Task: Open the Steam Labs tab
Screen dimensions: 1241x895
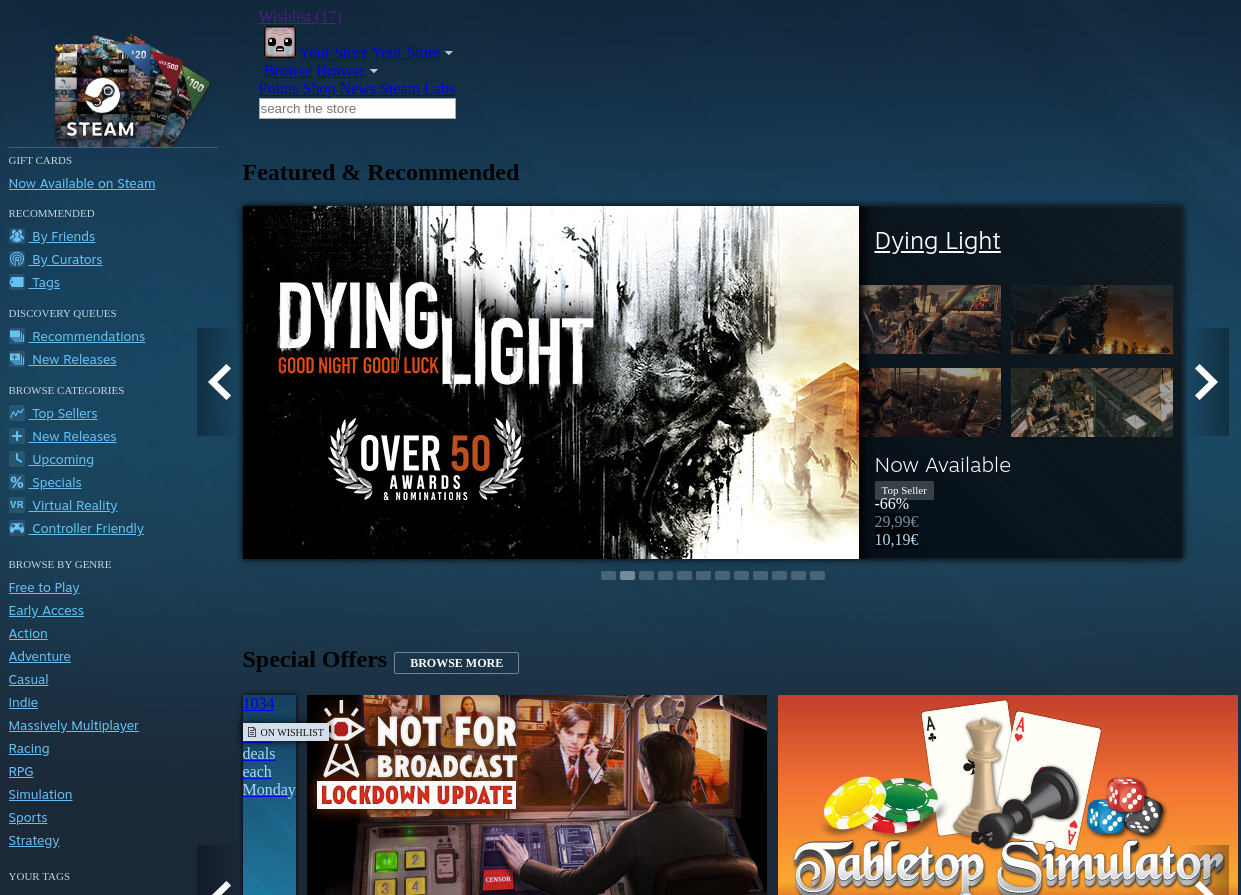Action: click(417, 88)
